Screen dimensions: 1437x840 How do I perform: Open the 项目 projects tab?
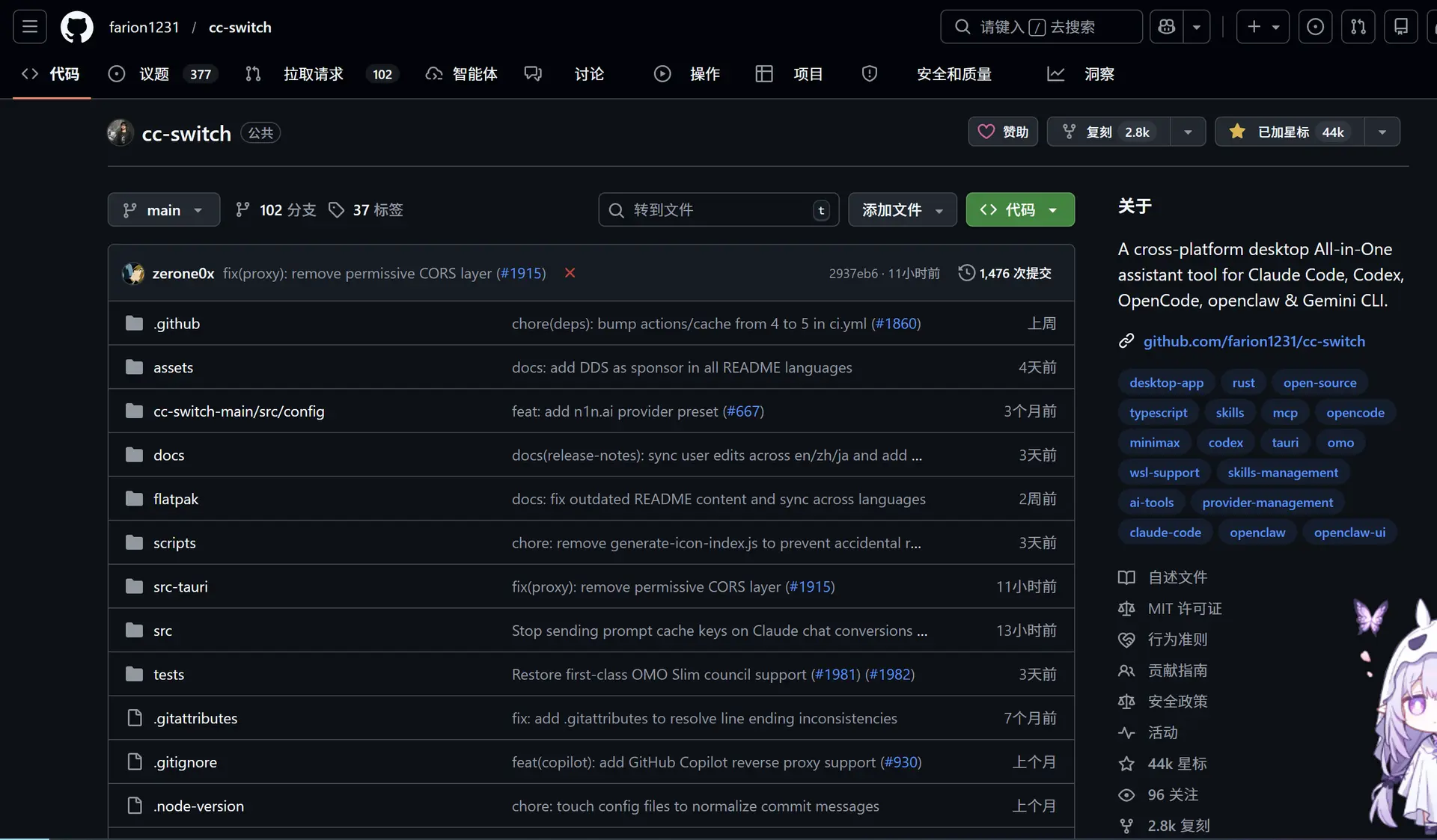[790, 73]
